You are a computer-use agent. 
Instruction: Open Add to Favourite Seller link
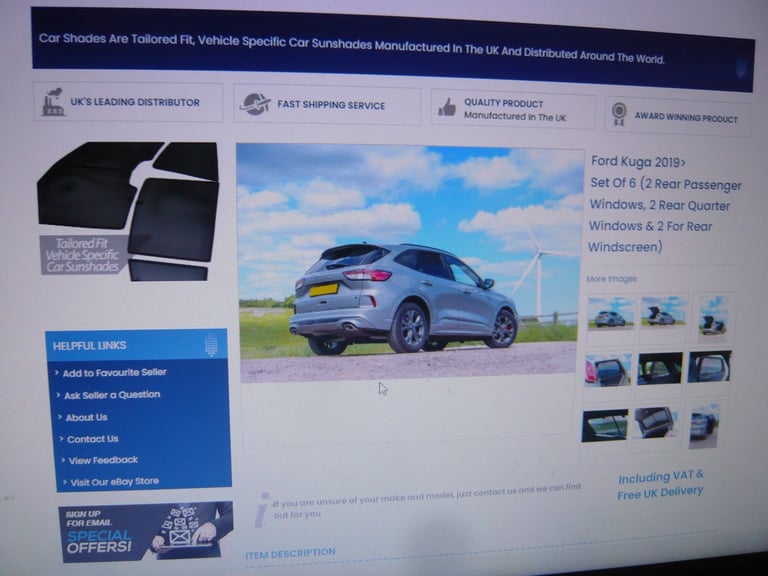pos(115,373)
